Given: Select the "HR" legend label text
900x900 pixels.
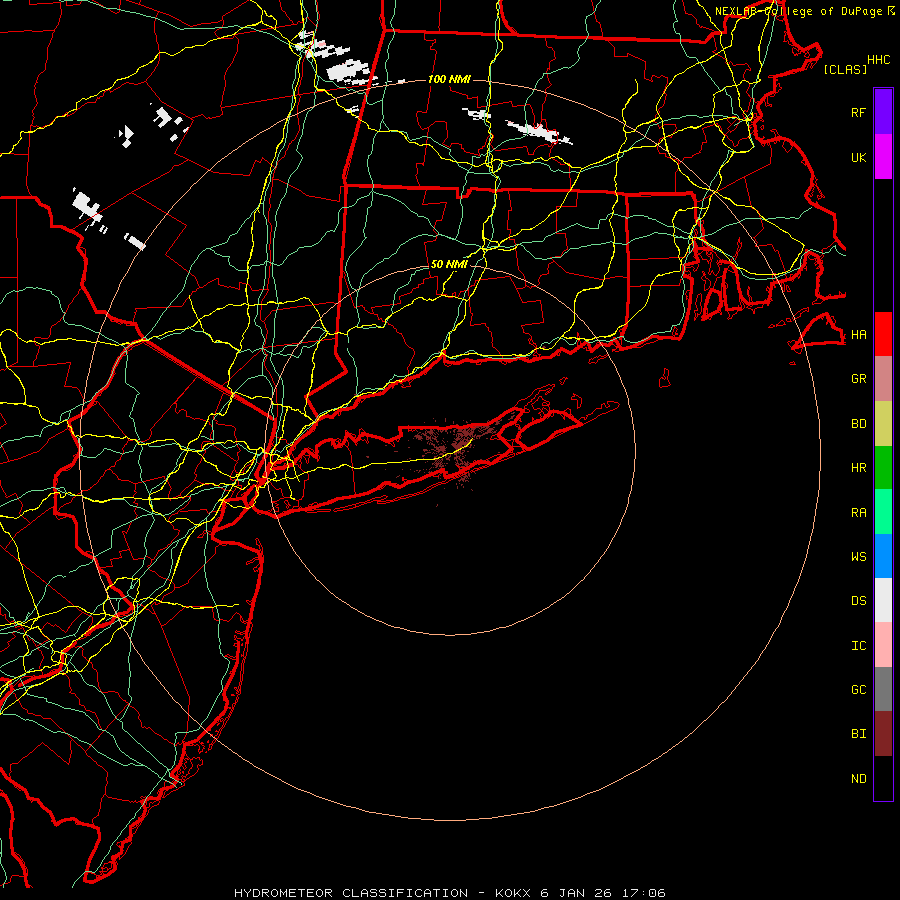Looking at the screenshot, I should [x=859, y=468].
